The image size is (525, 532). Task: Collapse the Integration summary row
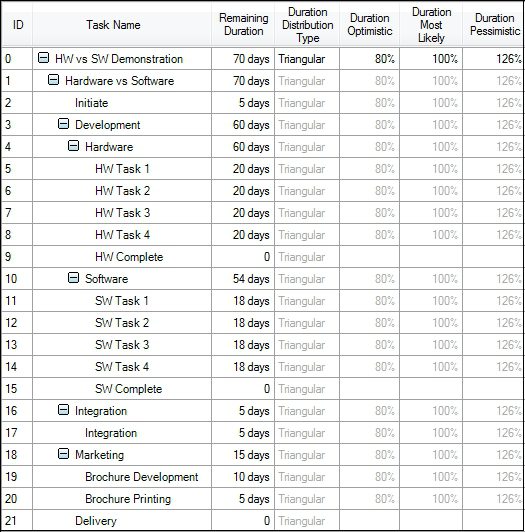click(x=63, y=410)
